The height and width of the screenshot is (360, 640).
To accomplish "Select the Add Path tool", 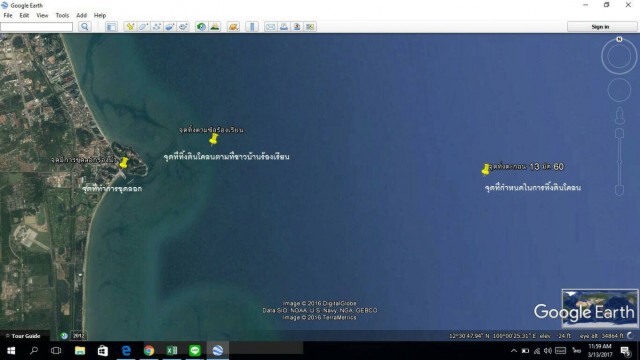I will click(157, 27).
